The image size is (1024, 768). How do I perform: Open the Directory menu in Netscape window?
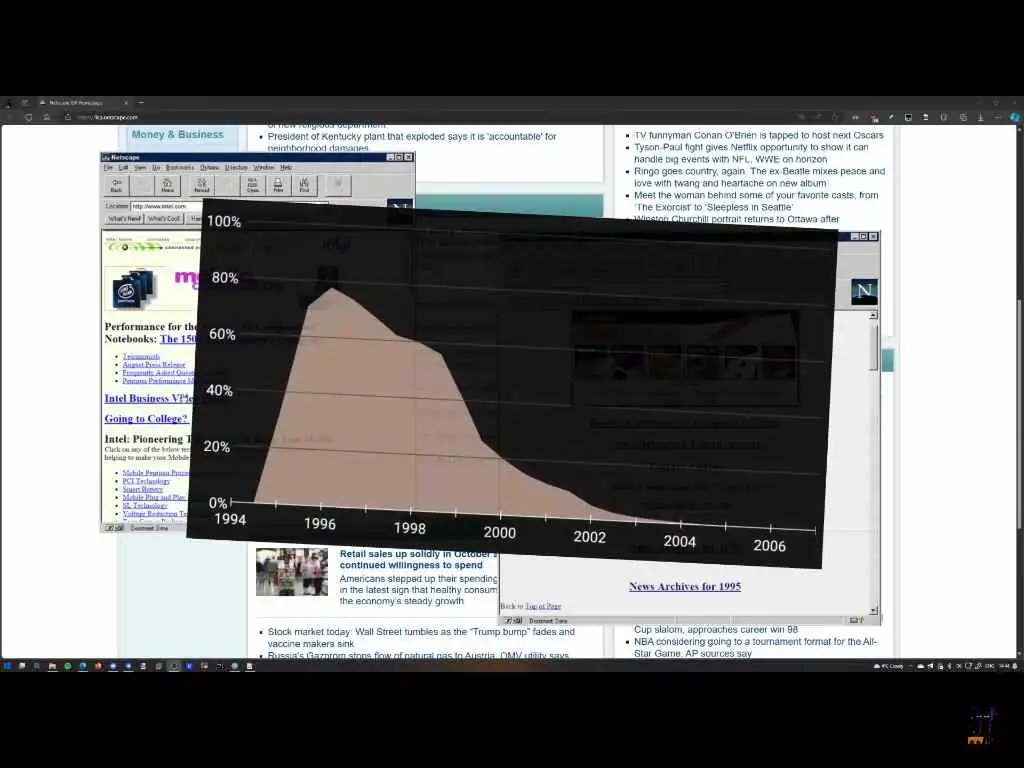point(236,167)
